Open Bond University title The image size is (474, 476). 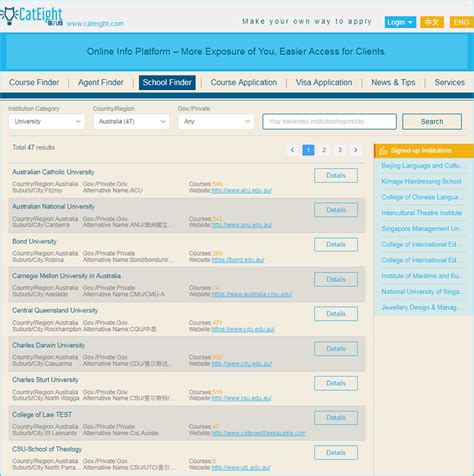coord(34,241)
